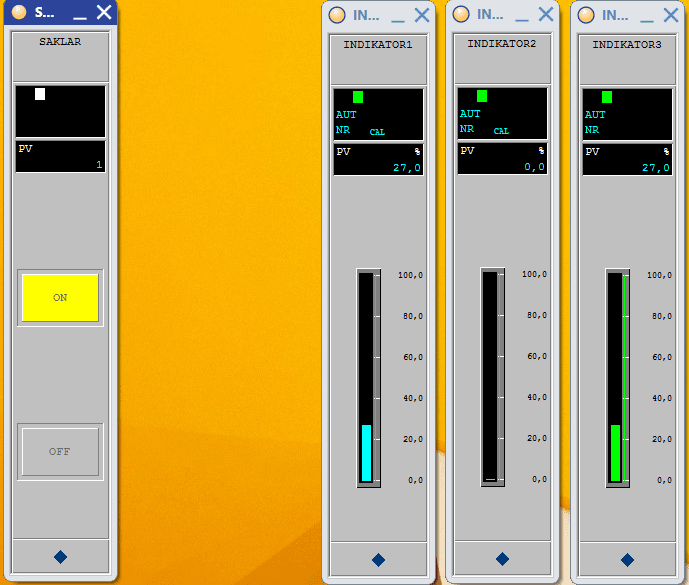This screenshot has height=585, width=689.
Task: Click CAL label in INDIKATOR1
Action: click(377, 132)
